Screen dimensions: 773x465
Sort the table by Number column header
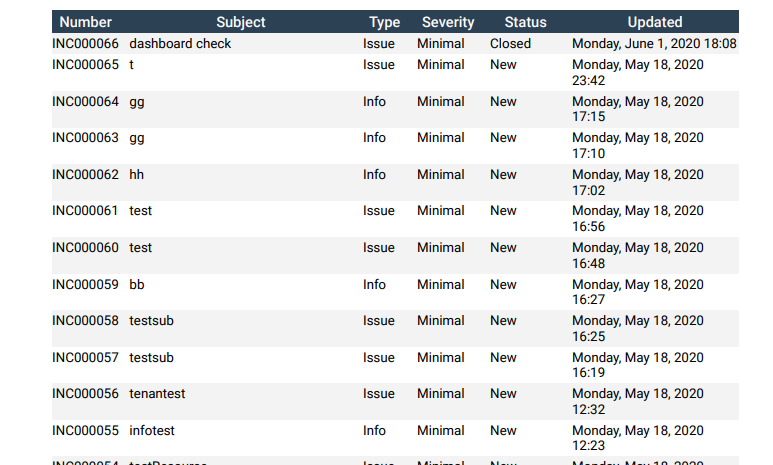pos(85,22)
